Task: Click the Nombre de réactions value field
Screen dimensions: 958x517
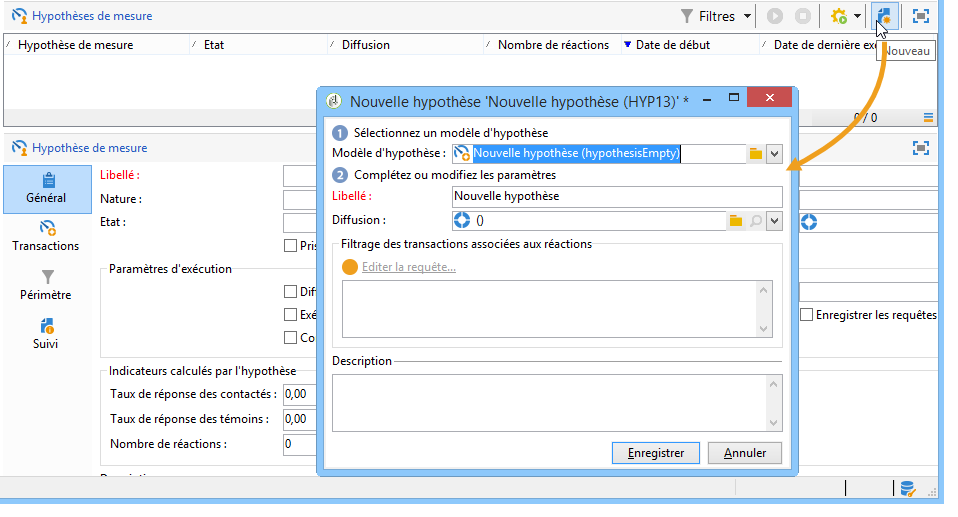Action: click(299, 444)
